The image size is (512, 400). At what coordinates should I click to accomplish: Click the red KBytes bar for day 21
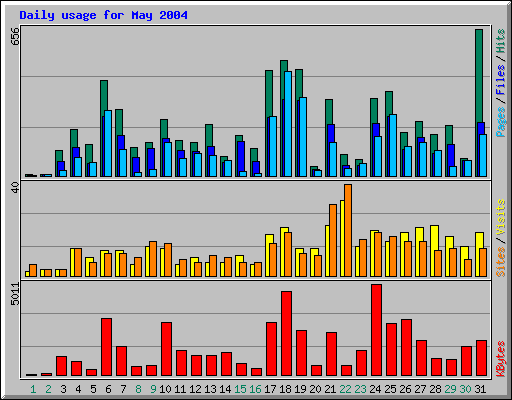332,354
